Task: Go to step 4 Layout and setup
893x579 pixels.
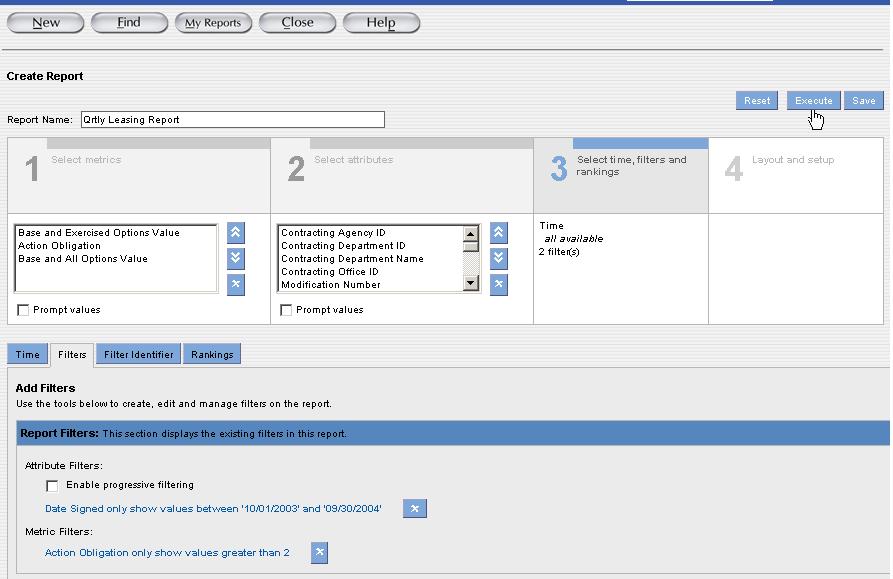Action: 796,175
